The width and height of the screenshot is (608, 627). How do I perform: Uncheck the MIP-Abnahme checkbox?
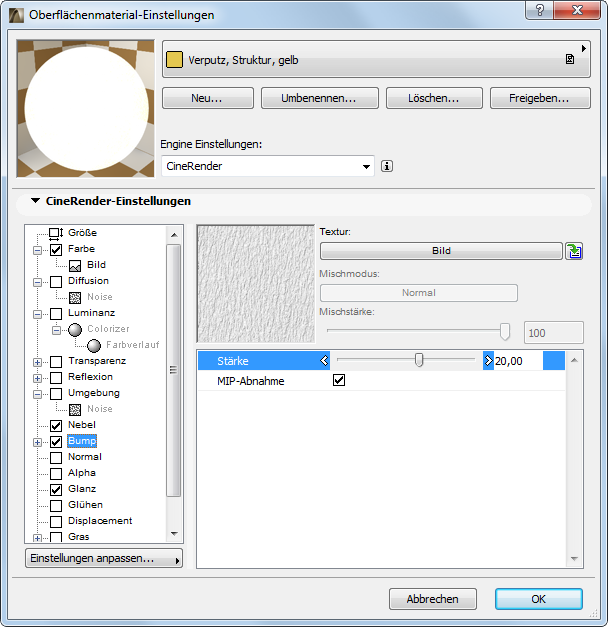[339, 380]
